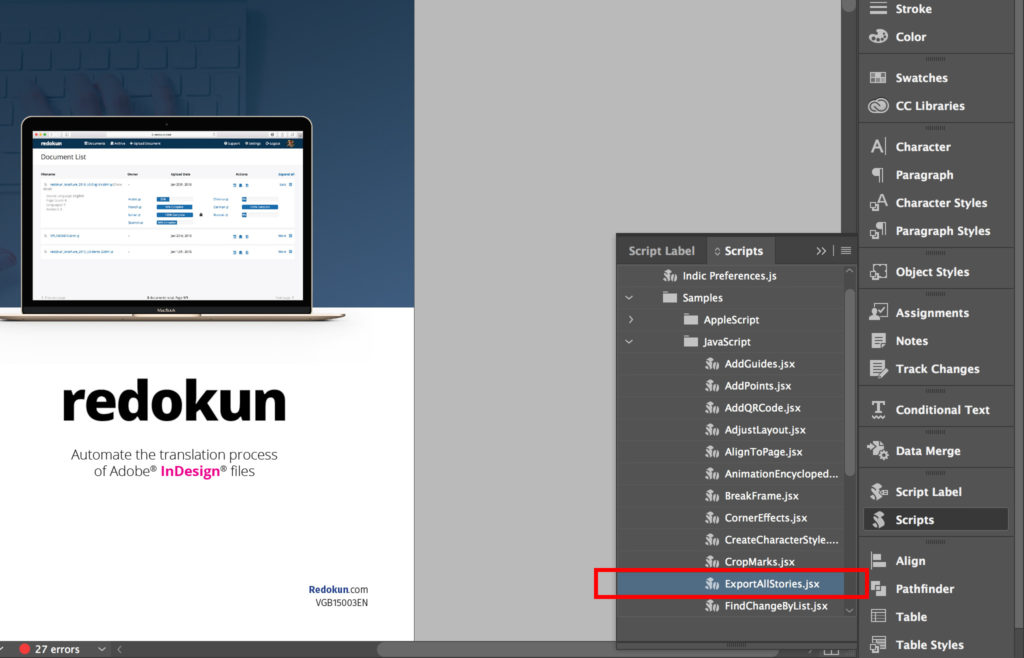The image size is (1024, 658).
Task: Select Indic Preferences.js script
Action: [731, 276]
